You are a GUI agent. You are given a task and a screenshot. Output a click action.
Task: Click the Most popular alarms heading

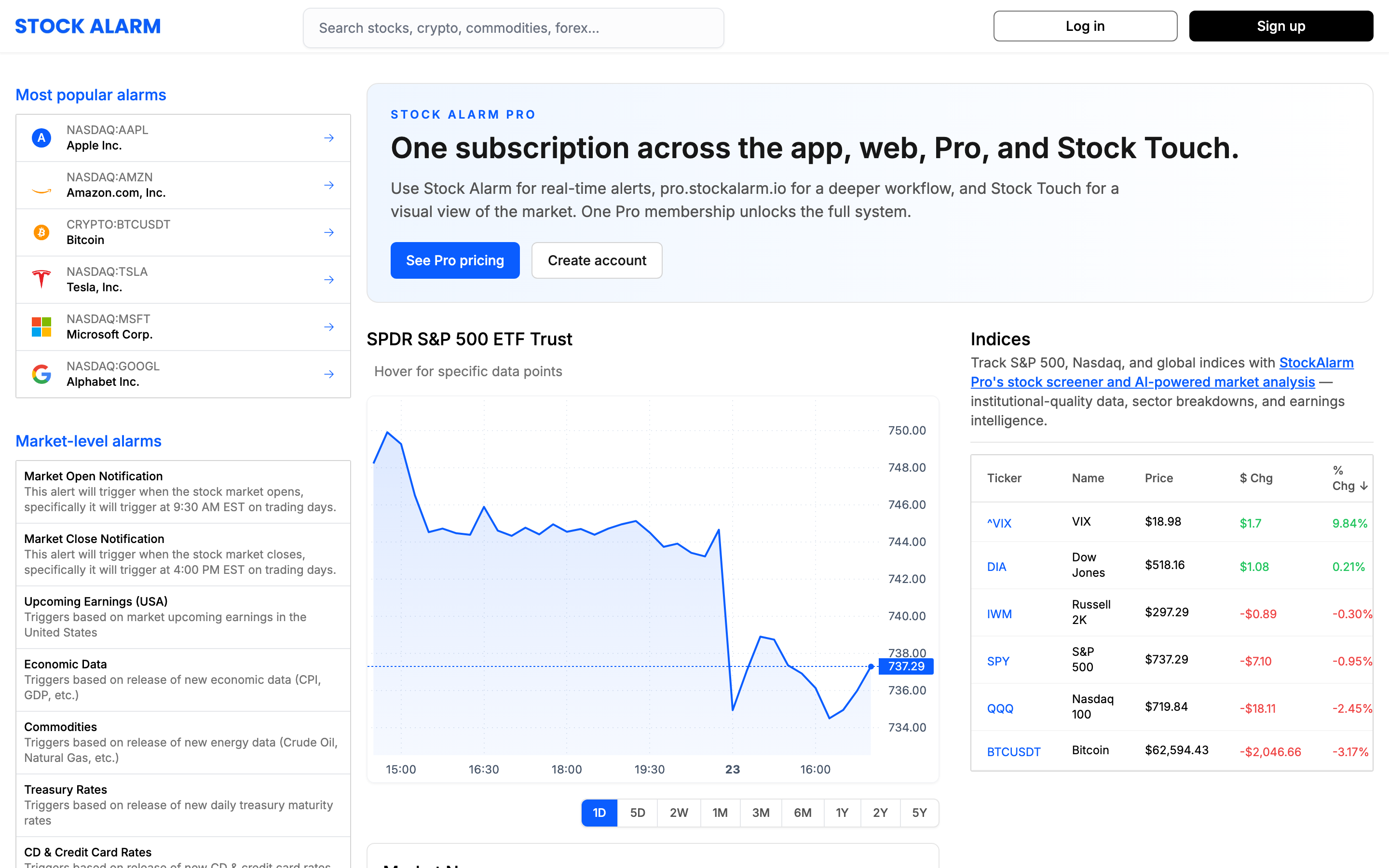(91, 95)
